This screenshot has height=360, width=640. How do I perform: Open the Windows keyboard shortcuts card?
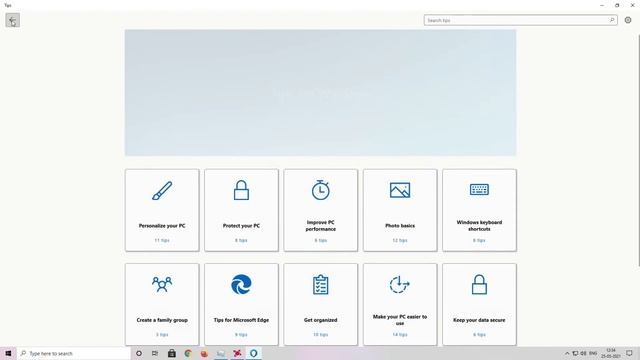(x=479, y=210)
